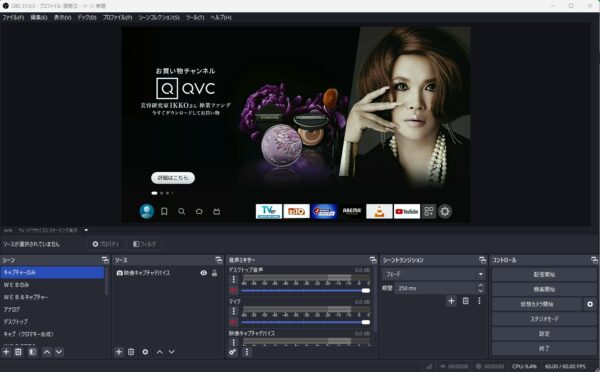
Task: Click the home icon in preview
Action: pos(199,211)
